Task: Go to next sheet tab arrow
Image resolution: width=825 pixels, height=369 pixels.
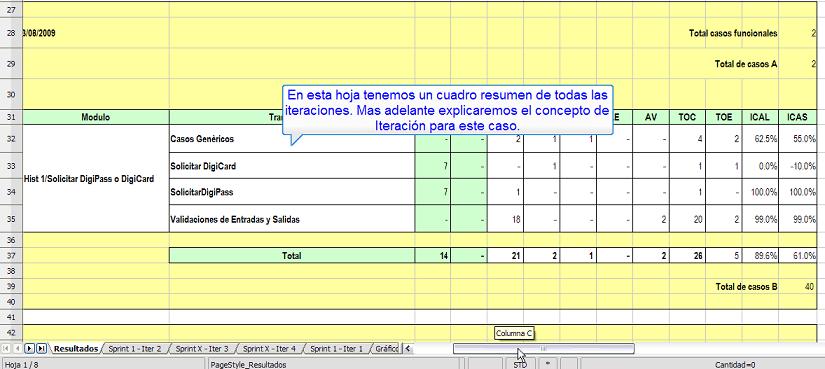Action: [x=29, y=348]
